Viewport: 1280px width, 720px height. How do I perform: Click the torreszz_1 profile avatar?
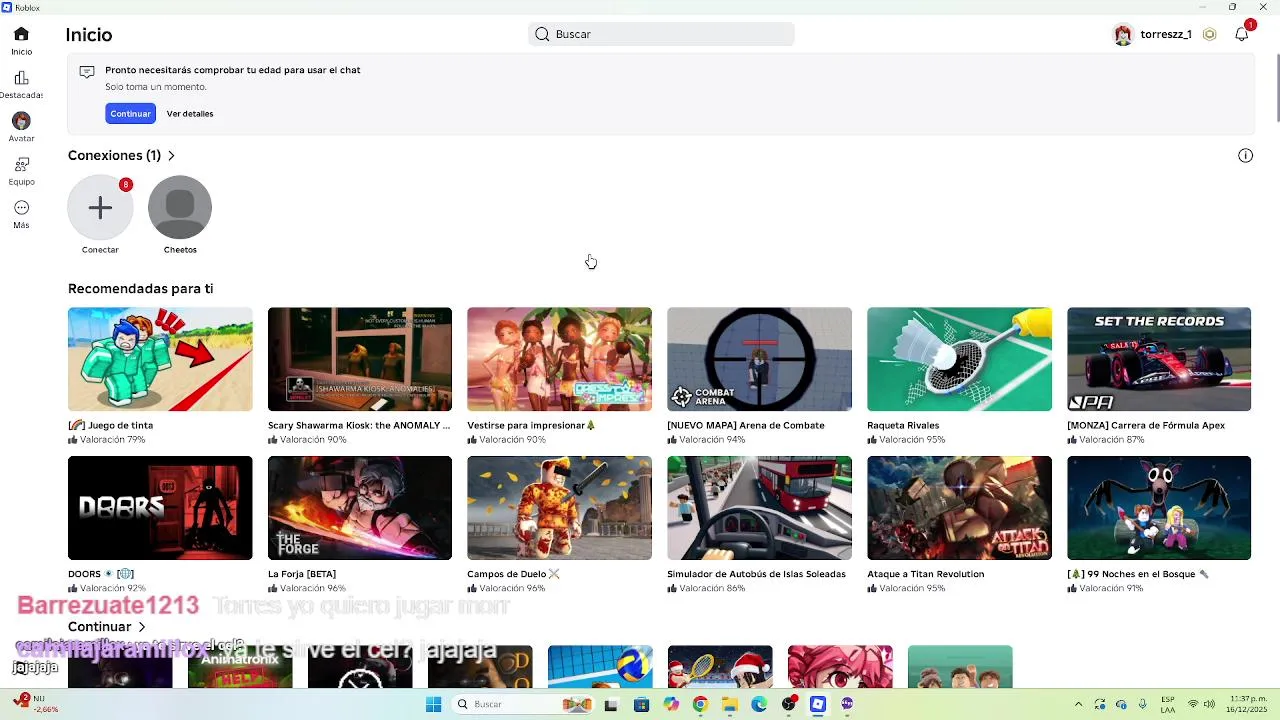point(1123,35)
